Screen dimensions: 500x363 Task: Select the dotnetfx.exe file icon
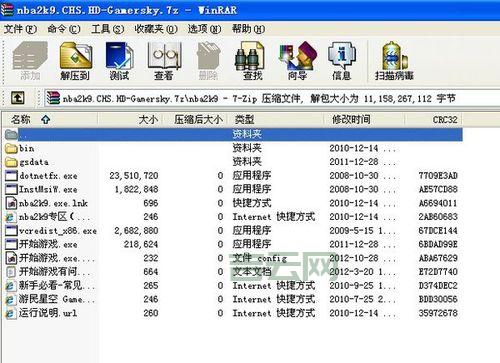click(x=11, y=176)
